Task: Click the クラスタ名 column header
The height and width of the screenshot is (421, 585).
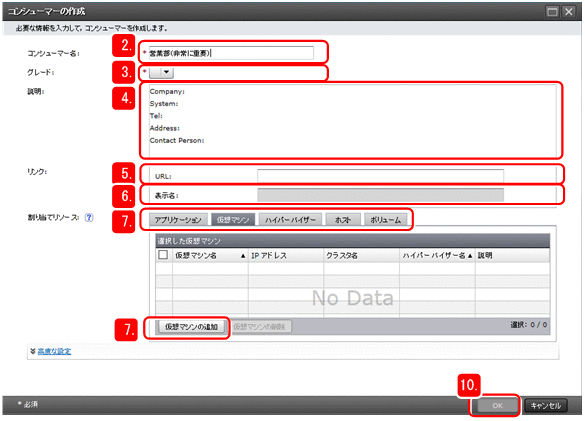Action: pos(362,256)
